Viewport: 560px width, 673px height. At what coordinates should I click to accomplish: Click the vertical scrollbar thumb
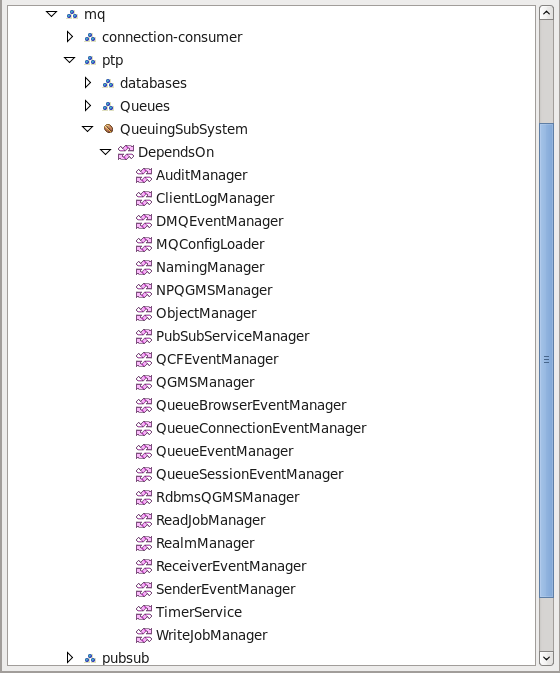(x=546, y=360)
